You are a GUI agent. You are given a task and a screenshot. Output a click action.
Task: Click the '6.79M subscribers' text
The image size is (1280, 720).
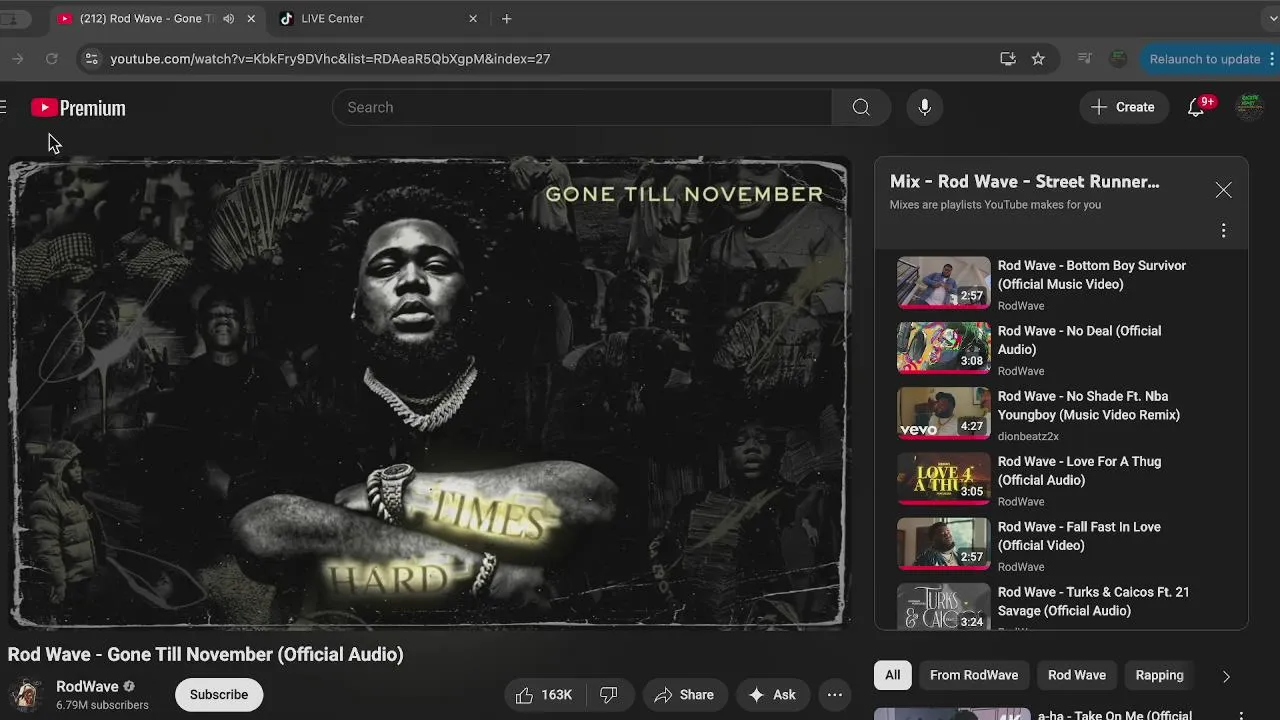pyautogui.click(x=102, y=705)
